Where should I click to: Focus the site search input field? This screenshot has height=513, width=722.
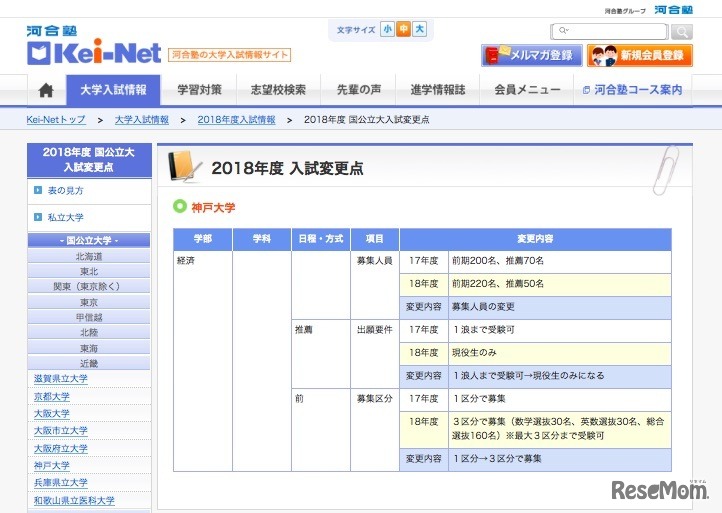[x=609, y=31]
